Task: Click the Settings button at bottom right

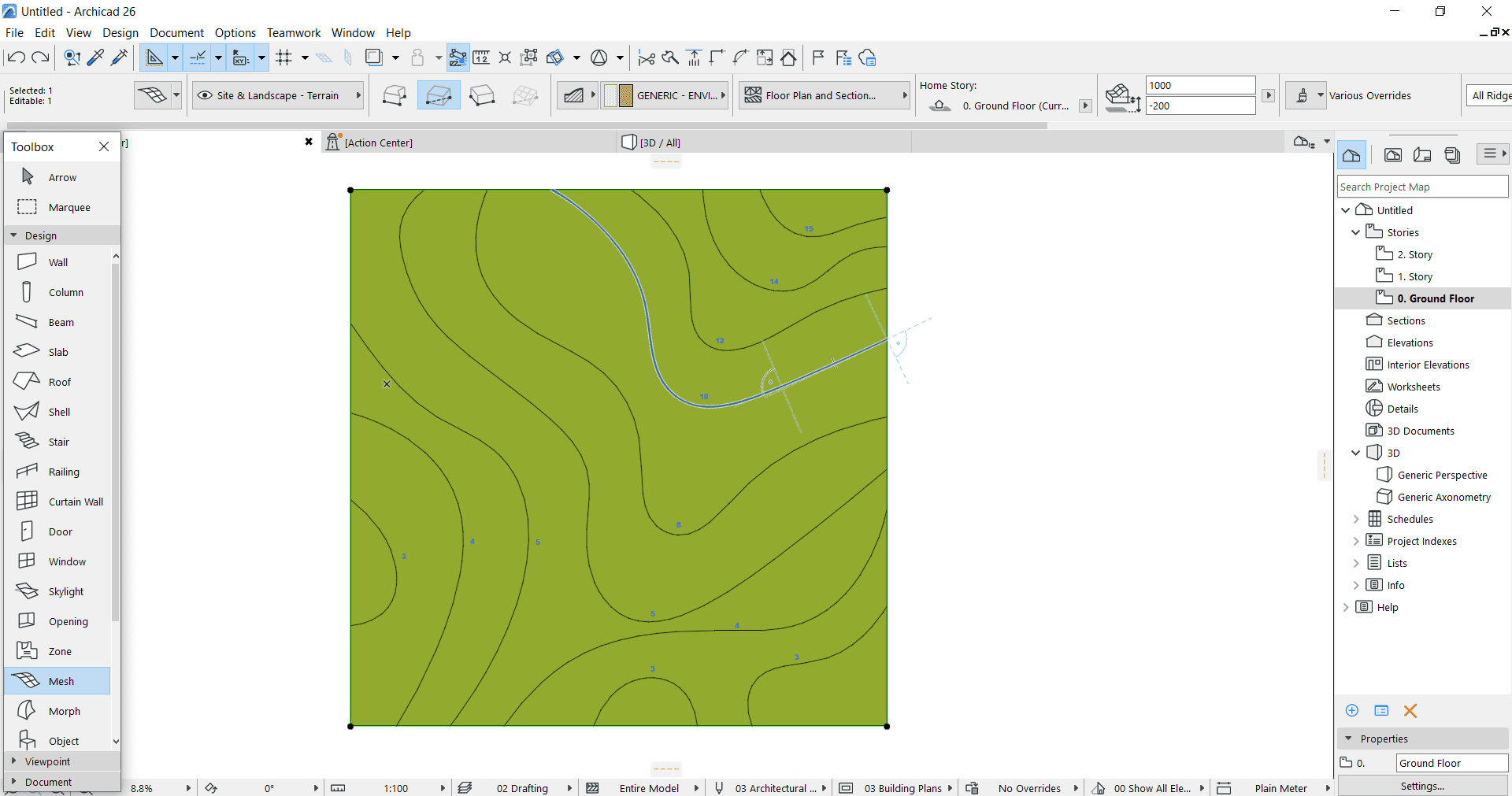Action: [1422, 786]
